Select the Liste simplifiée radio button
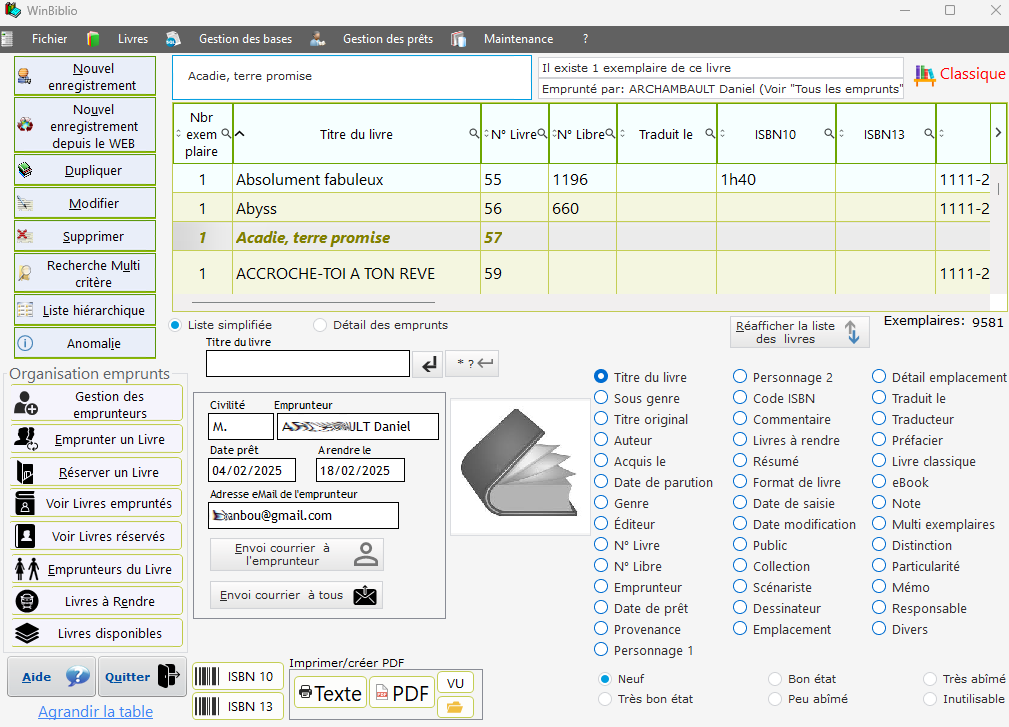The width and height of the screenshot is (1009, 727). tap(175, 326)
